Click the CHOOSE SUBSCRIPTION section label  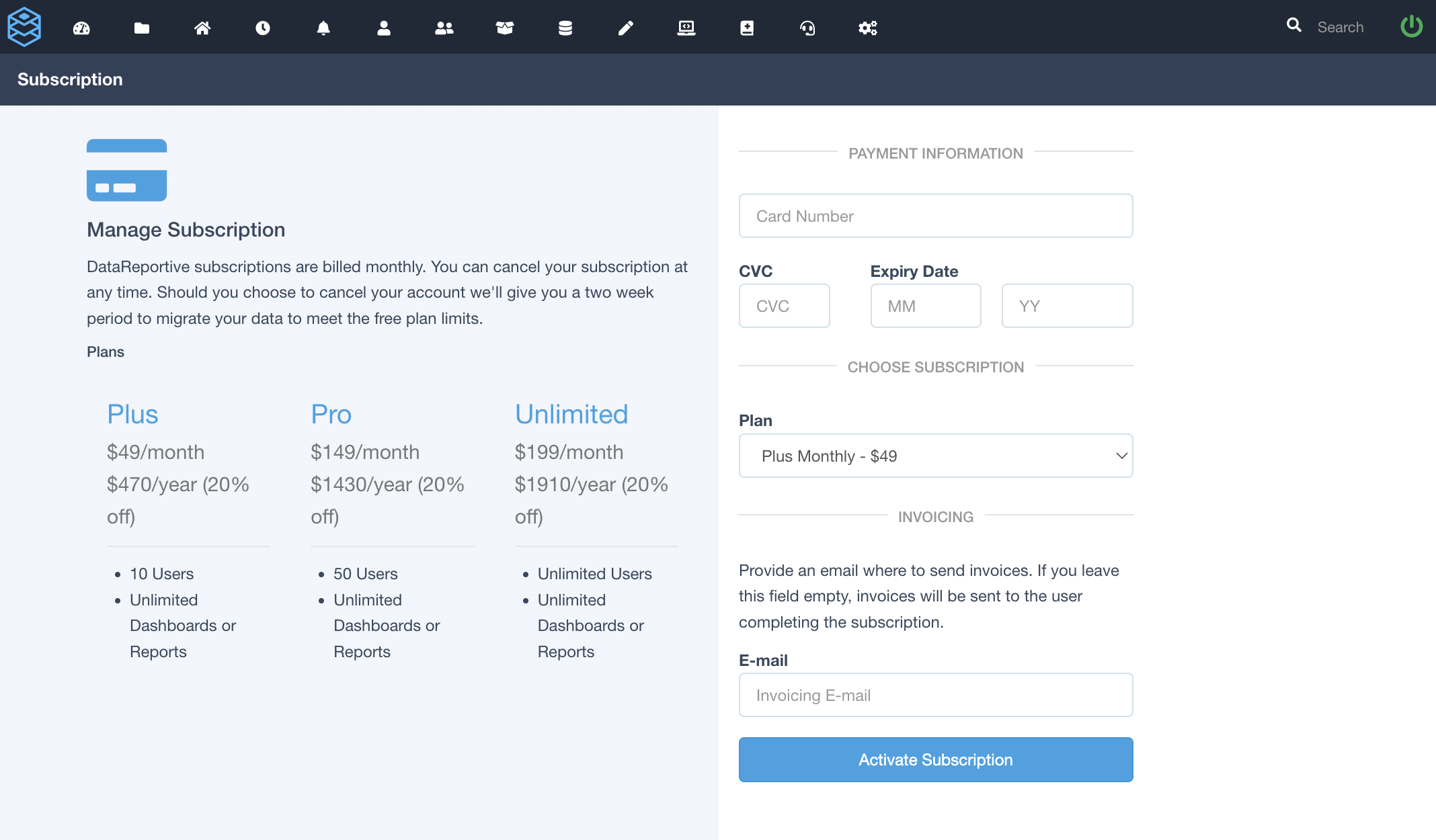click(936, 367)
